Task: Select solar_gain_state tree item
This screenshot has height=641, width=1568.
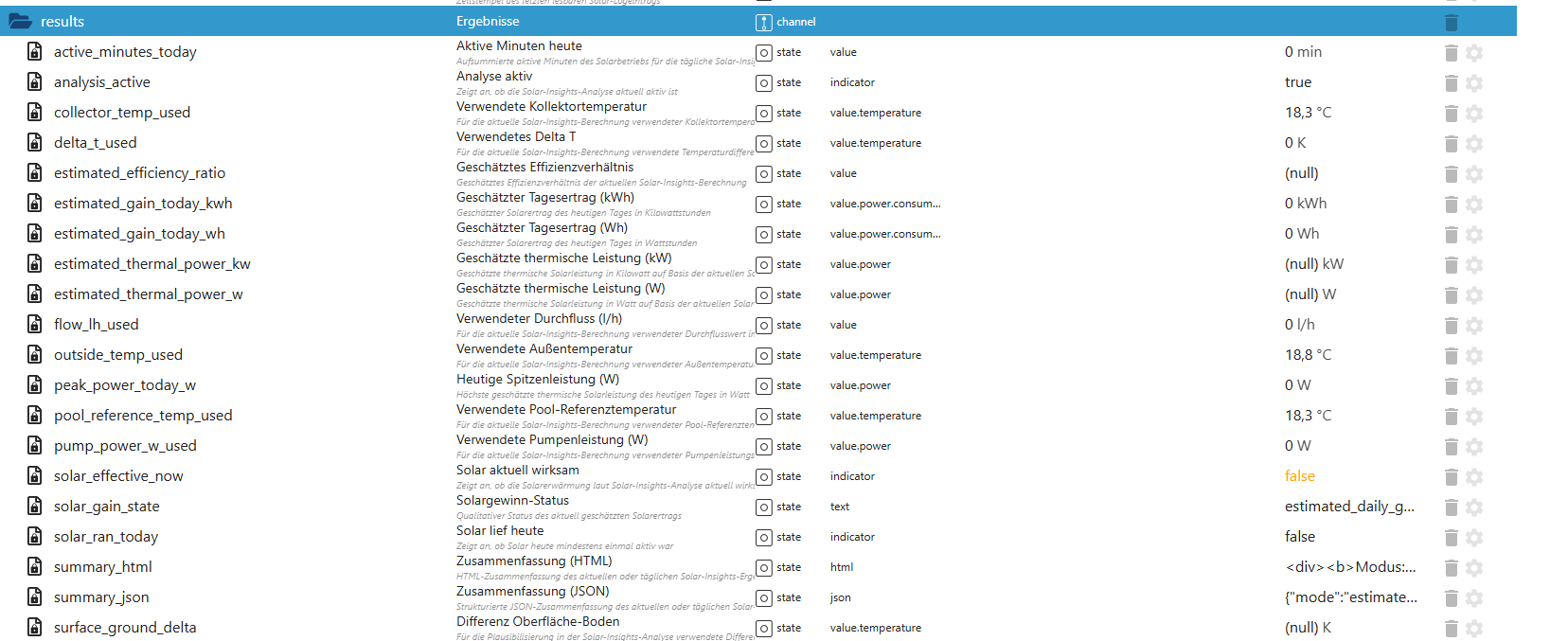Action: coord(107,507)
